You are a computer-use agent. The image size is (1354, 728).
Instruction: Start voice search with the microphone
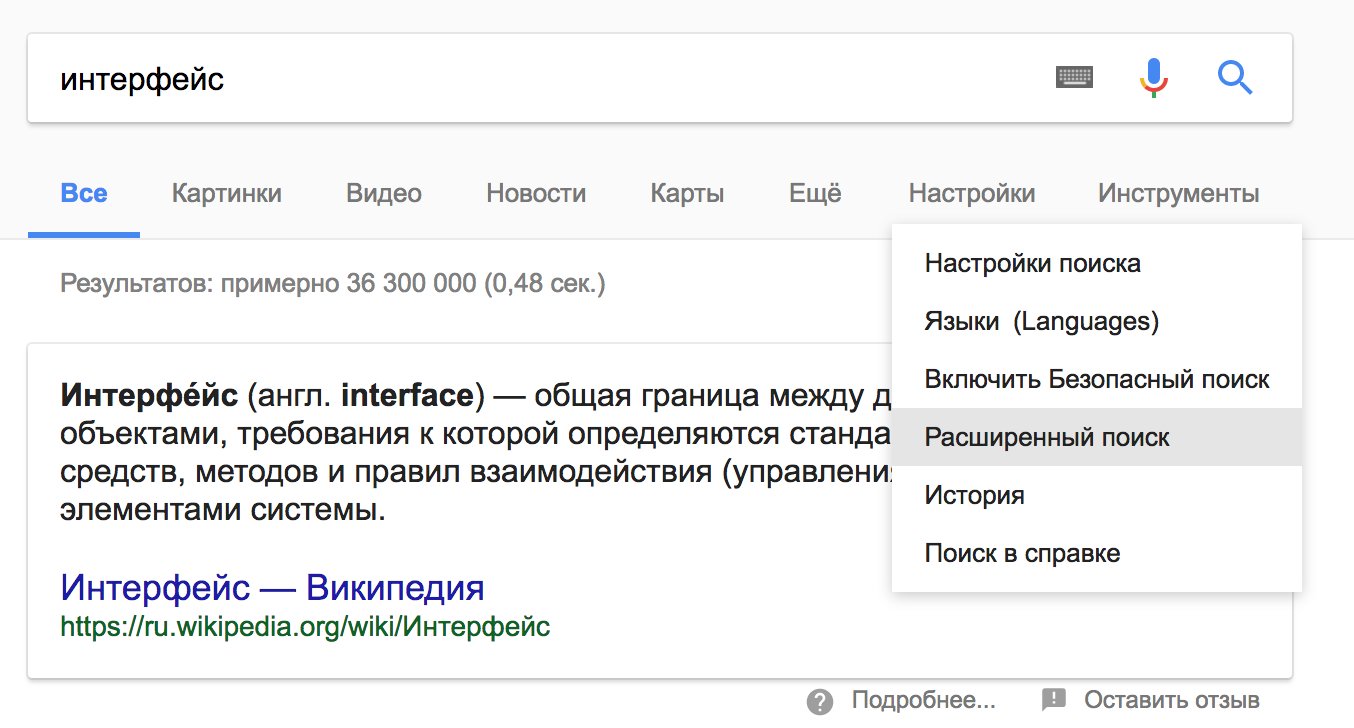(x=1153, y=77)
